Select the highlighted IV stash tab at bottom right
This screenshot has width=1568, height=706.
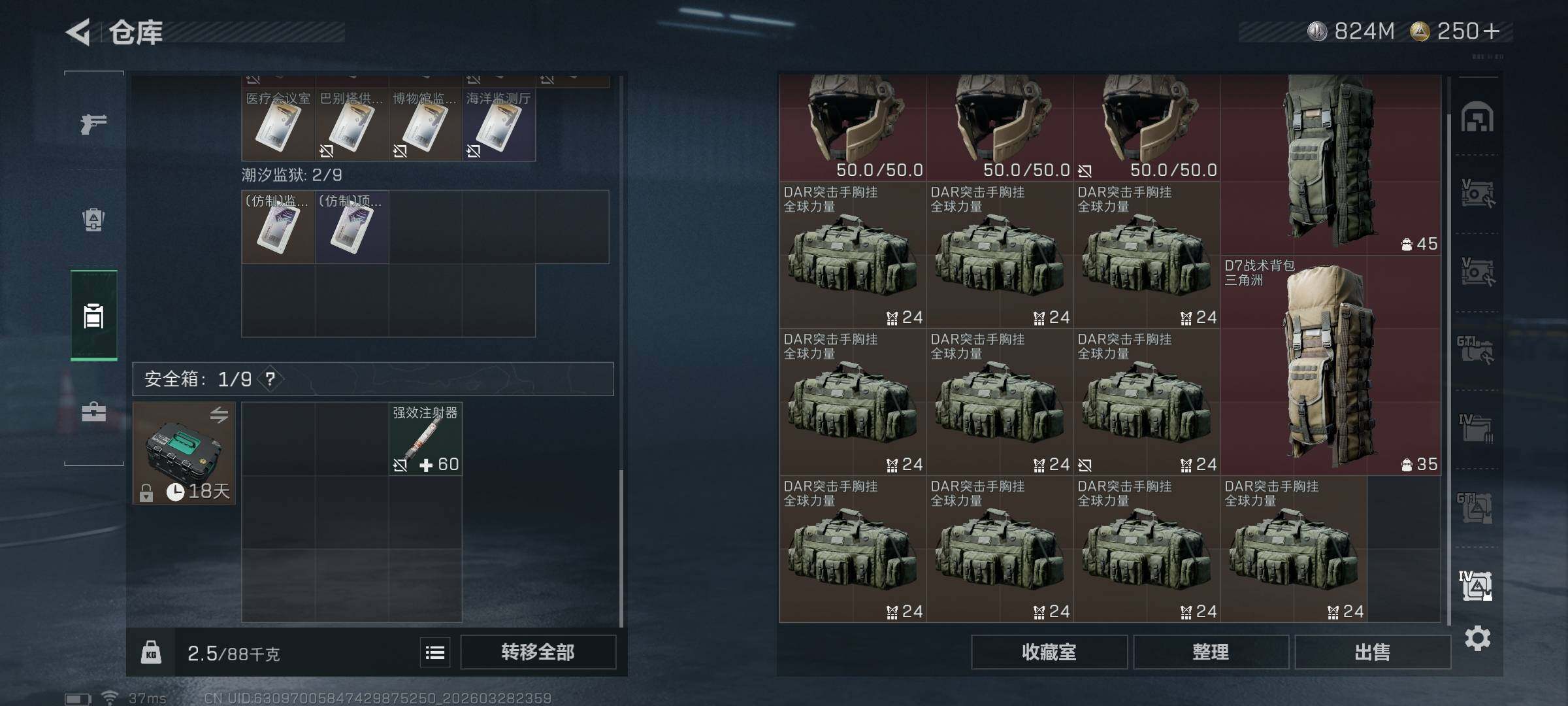click(1476, 585)
